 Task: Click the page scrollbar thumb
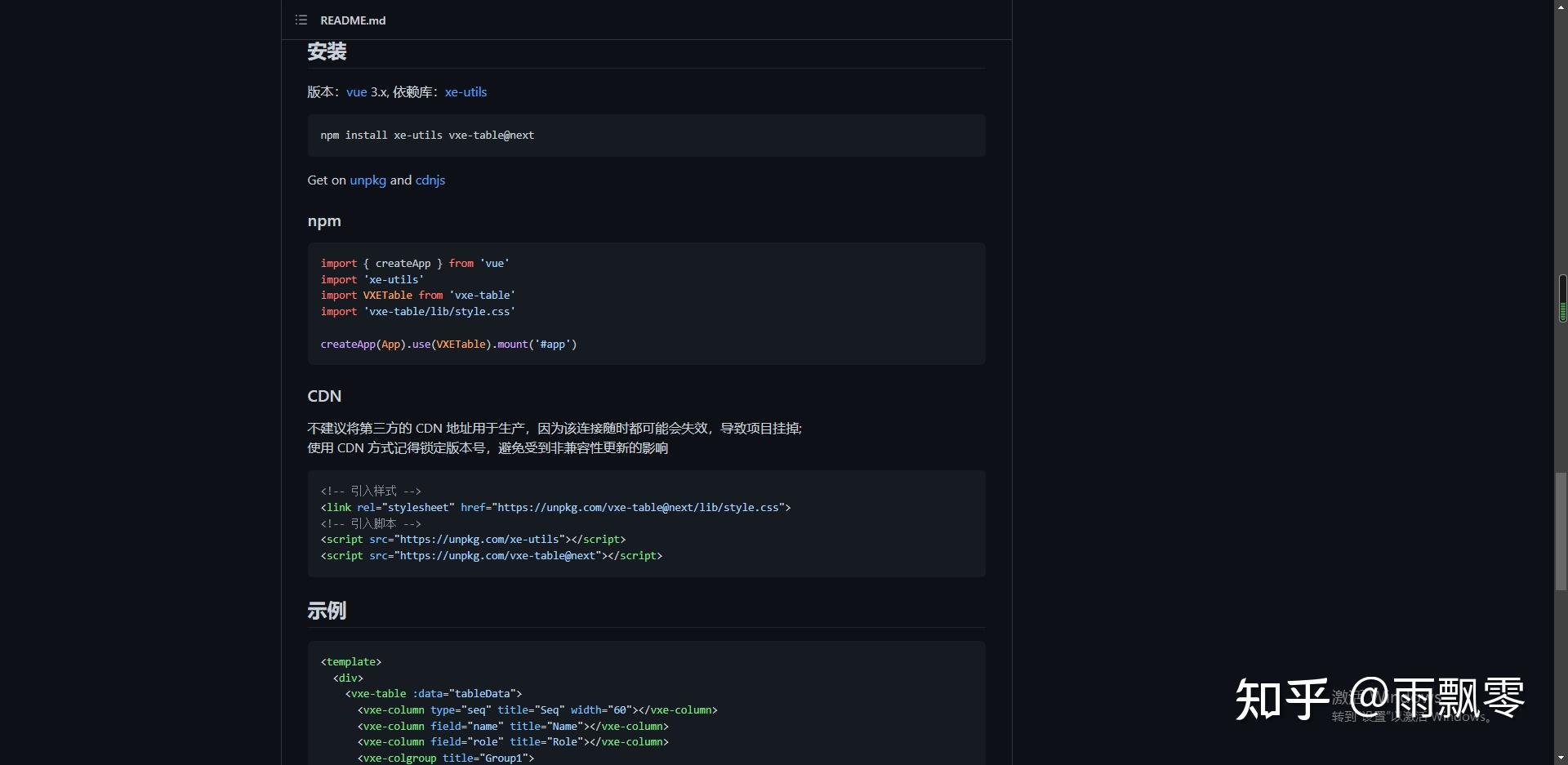(x=1561, y=531)
